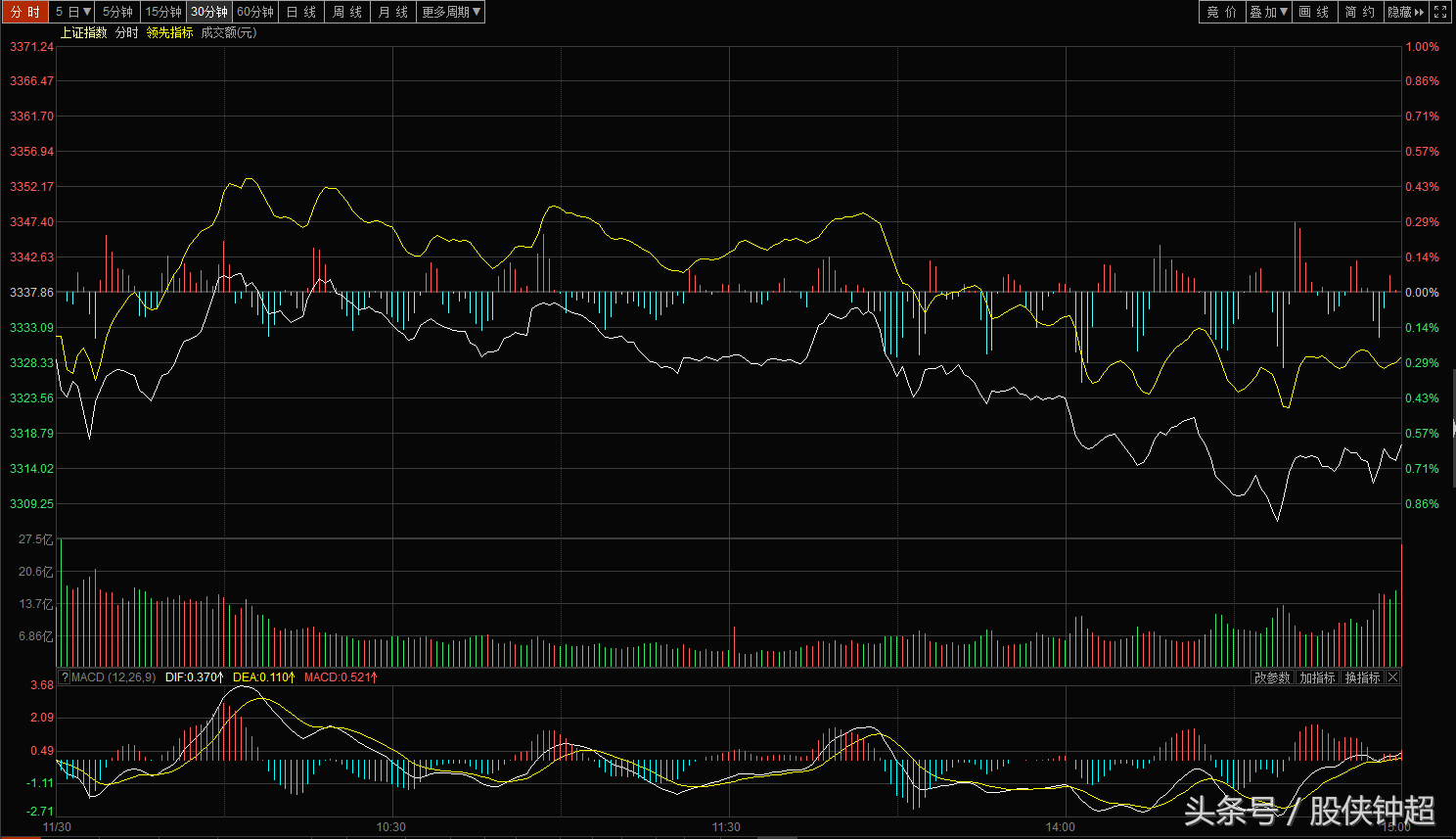Activate the 画线 drawing tool
Viewport: 1456px width, 839px height.
[x=1314, y=12]
